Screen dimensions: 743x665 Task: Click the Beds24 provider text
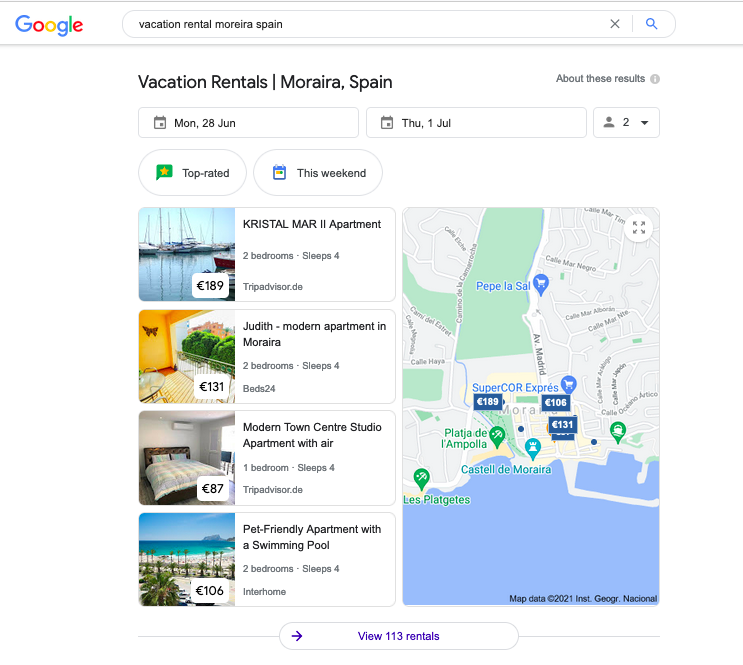(x=259, y=388)
